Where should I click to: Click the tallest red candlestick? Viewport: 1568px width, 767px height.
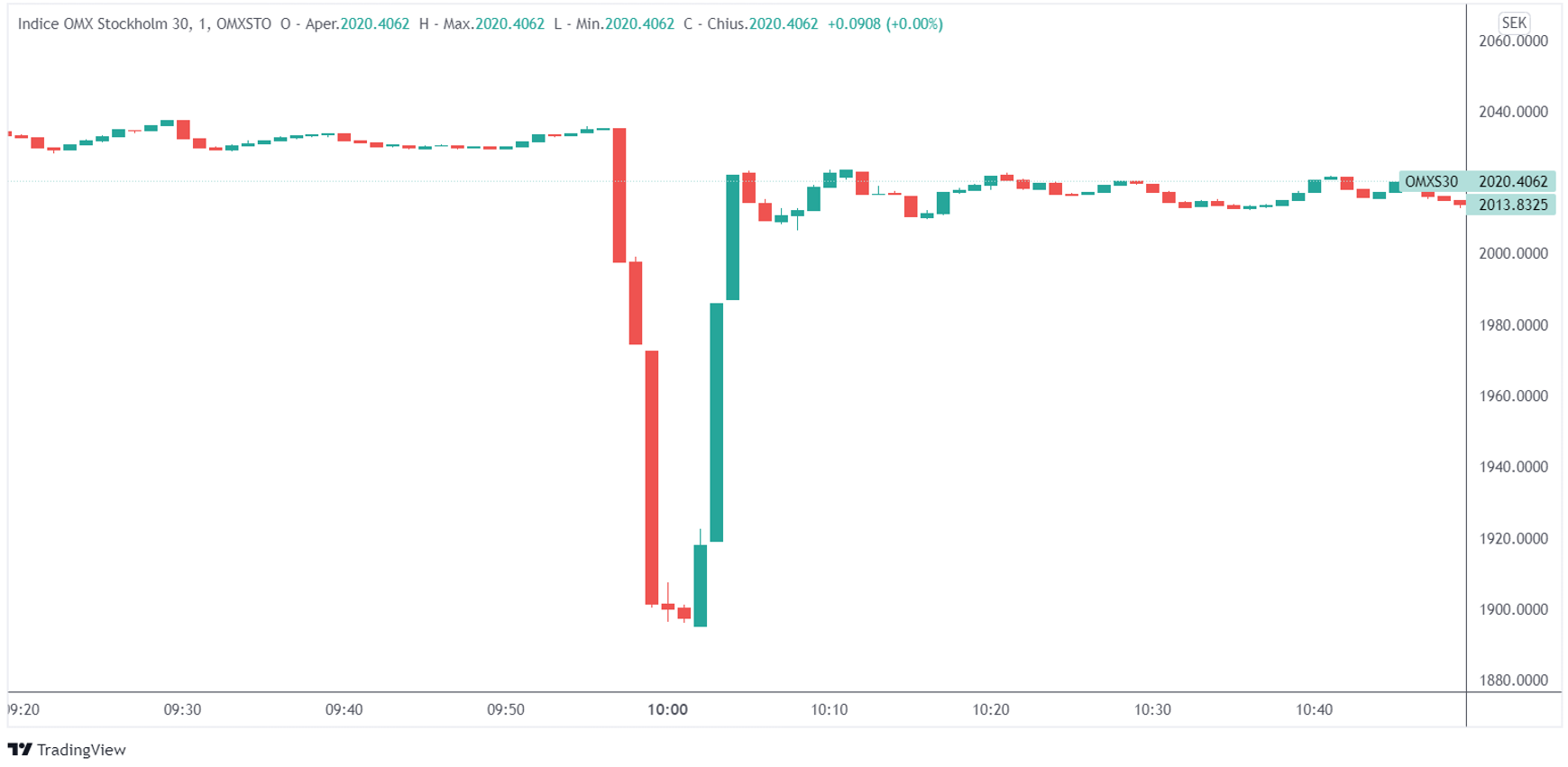652,477
